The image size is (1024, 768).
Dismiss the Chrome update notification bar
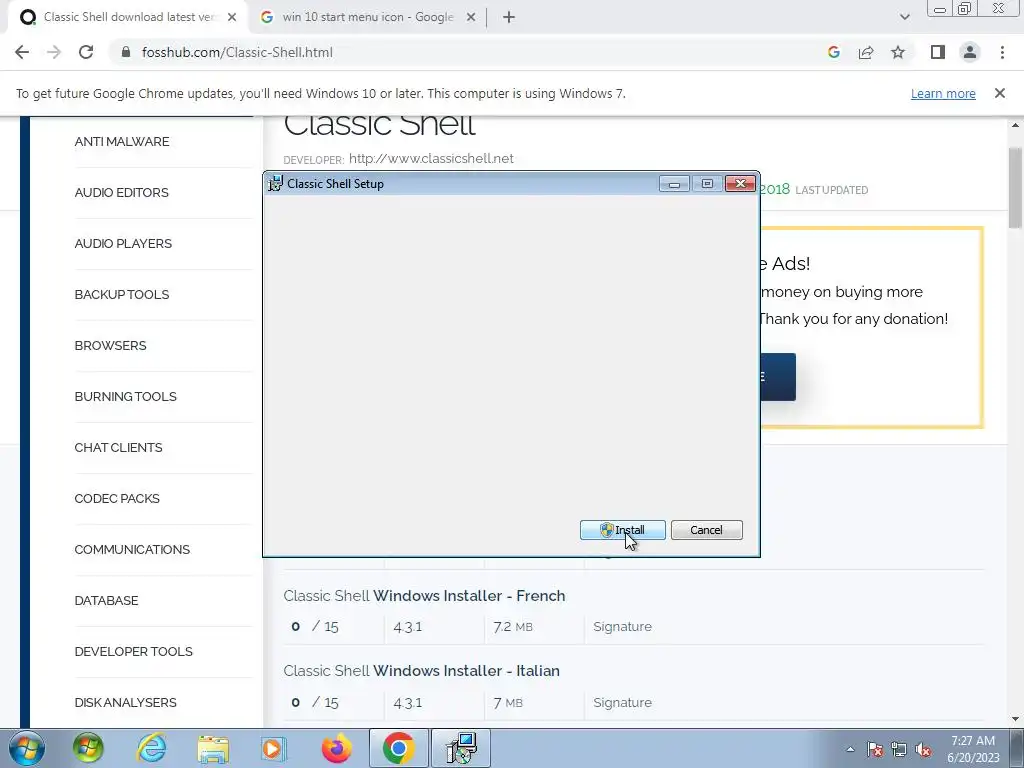(999, 93)
